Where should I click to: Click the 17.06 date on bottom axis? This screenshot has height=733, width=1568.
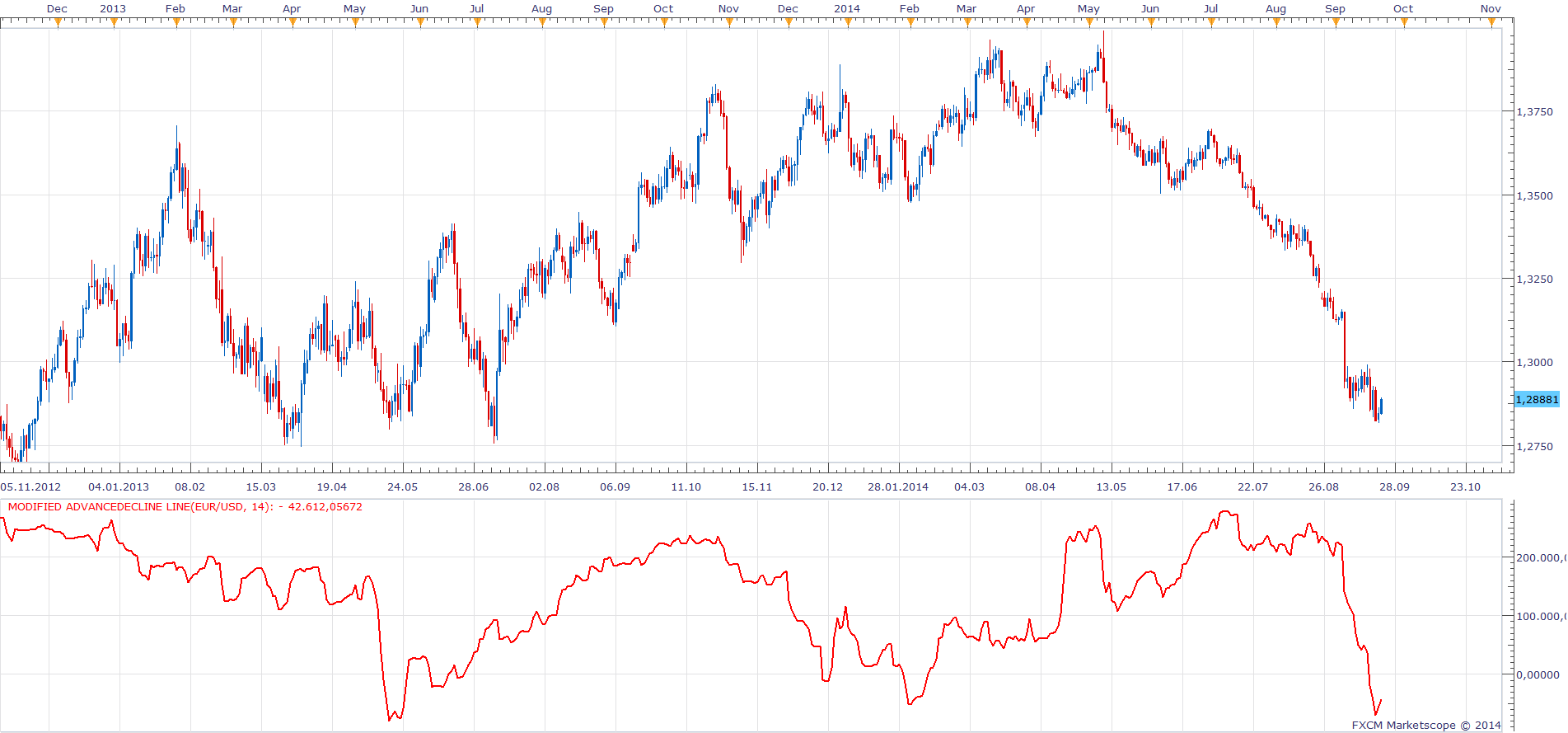coord(1182,486)
